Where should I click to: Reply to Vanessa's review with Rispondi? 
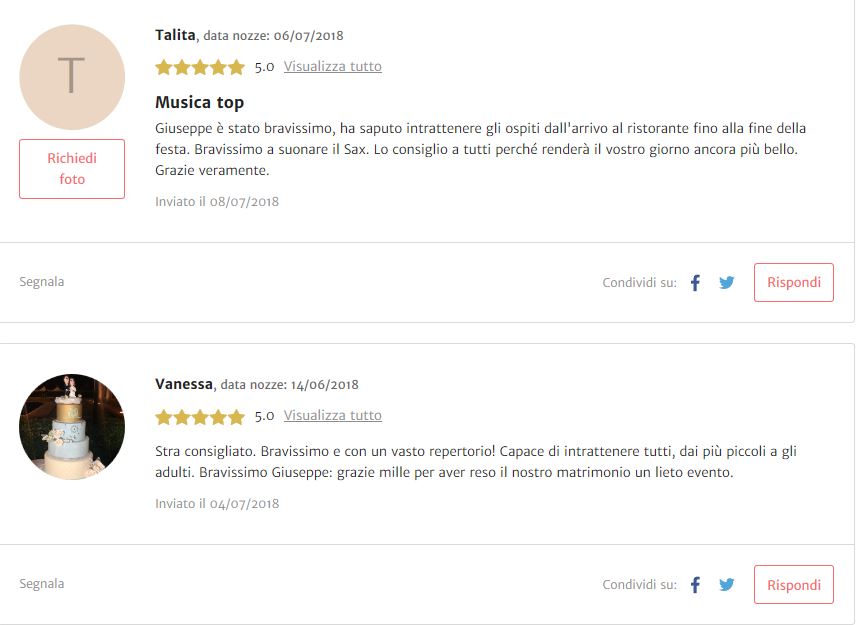793,585
